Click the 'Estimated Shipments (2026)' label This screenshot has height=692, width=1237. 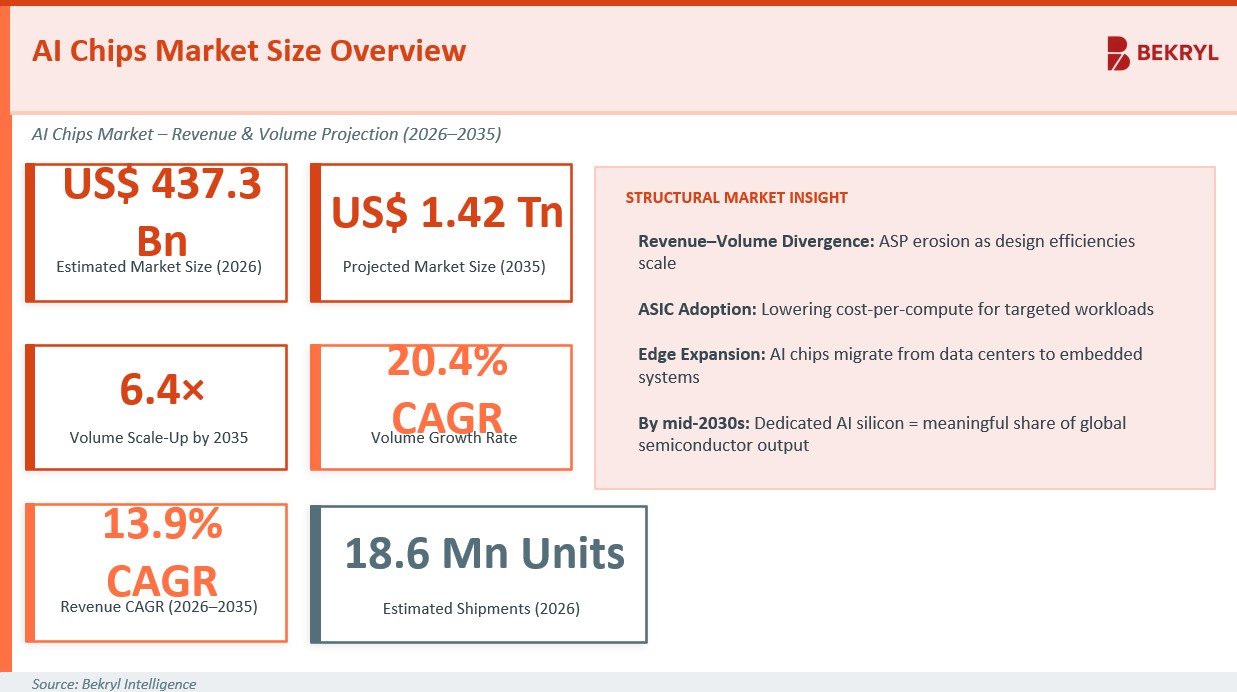coord(482,608)
